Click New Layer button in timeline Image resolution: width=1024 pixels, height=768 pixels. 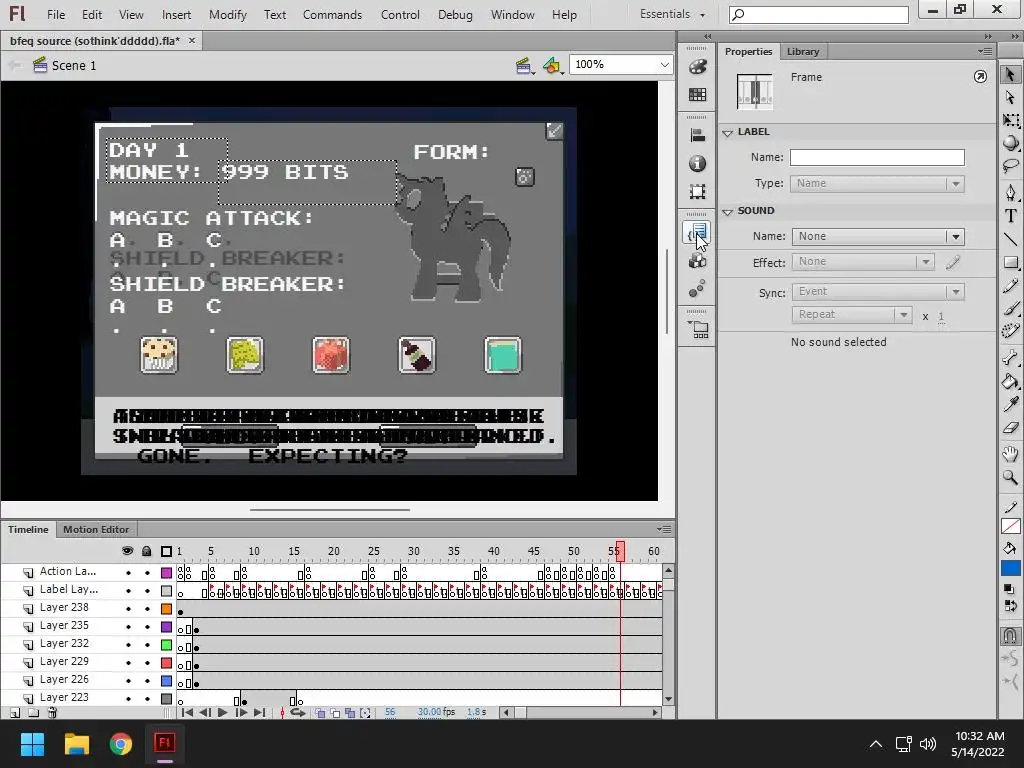[15, 713]
